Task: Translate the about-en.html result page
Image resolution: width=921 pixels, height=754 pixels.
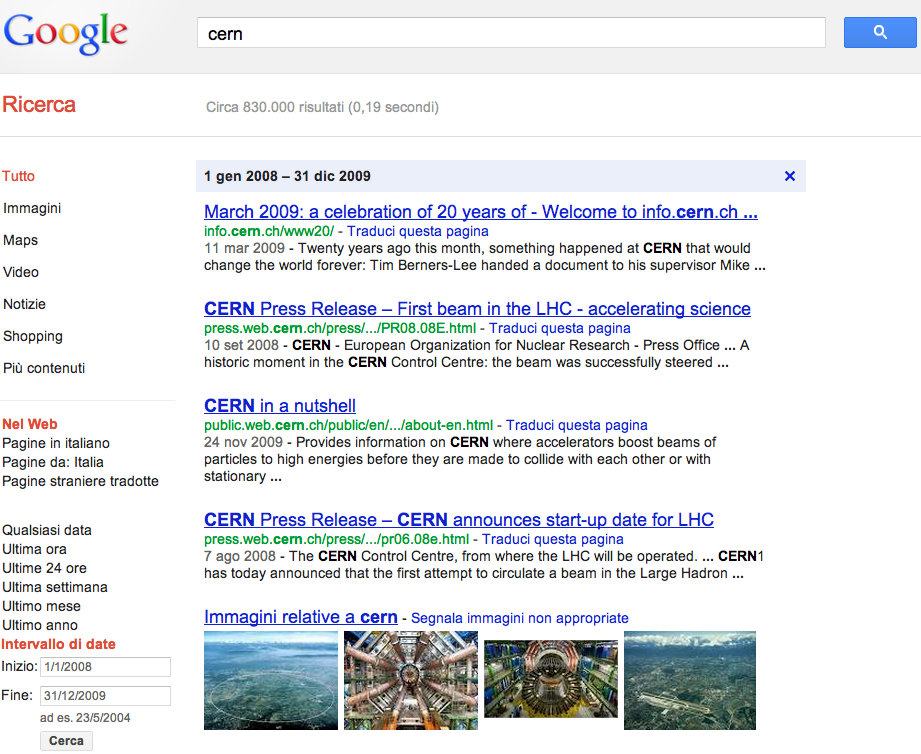Action: 577,425
